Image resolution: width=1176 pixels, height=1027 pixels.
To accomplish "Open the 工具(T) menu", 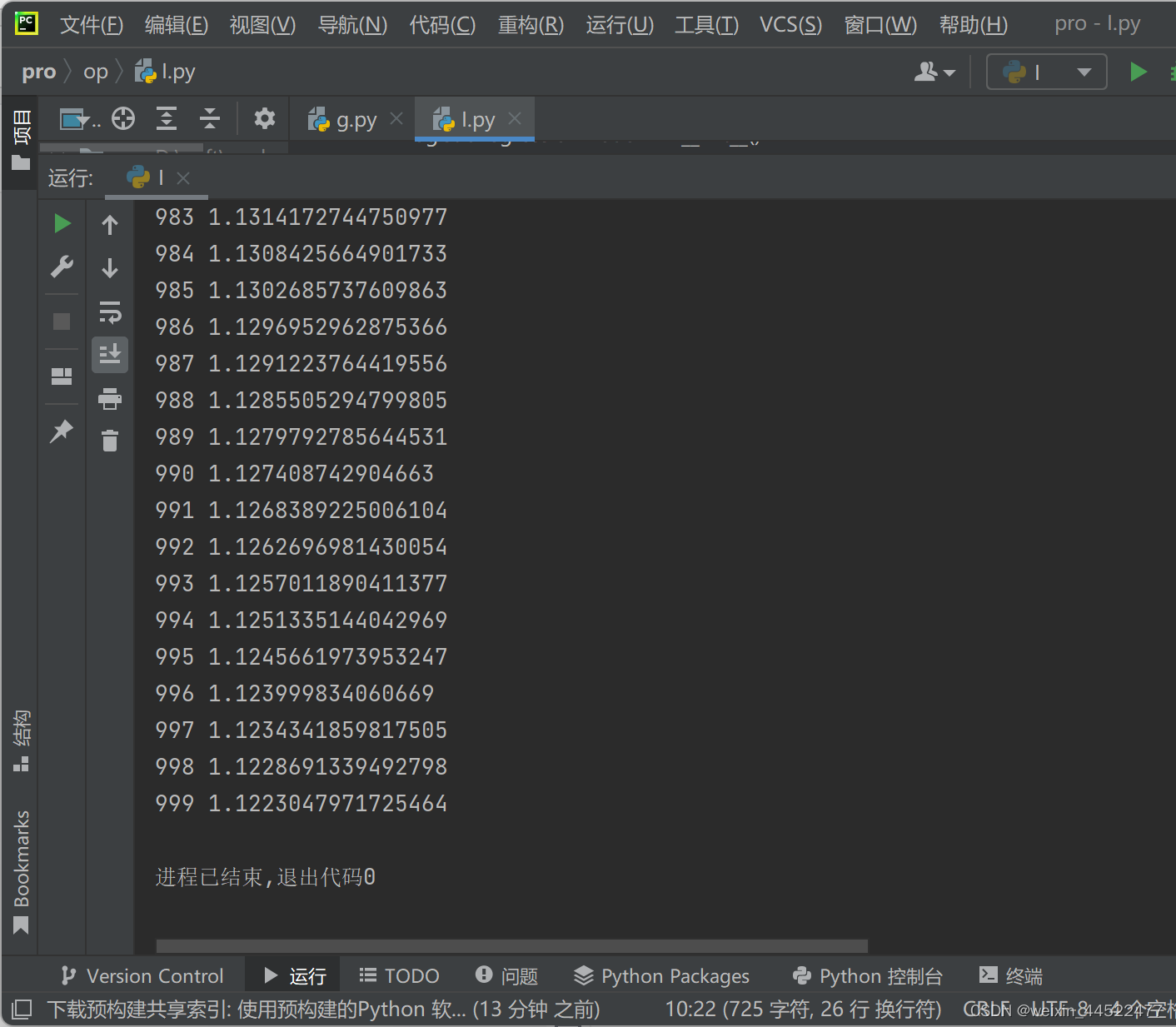I will point(706,25).
